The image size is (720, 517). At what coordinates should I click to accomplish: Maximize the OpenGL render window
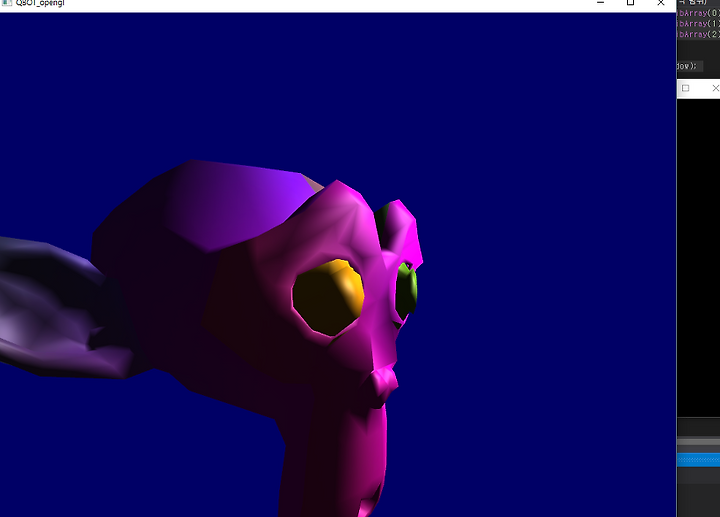click(630, 3)
